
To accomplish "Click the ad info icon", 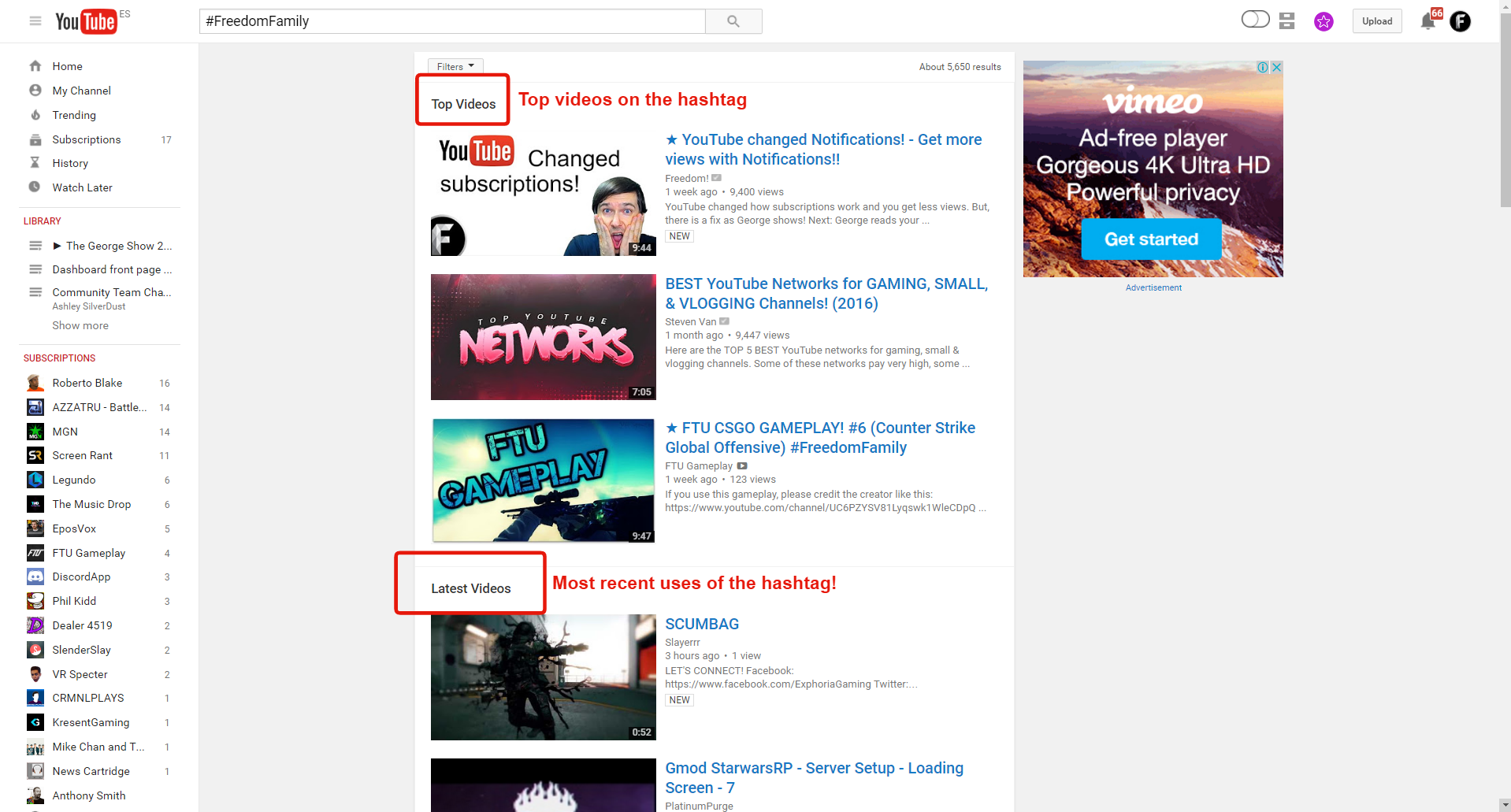I will coord(1263,68).
